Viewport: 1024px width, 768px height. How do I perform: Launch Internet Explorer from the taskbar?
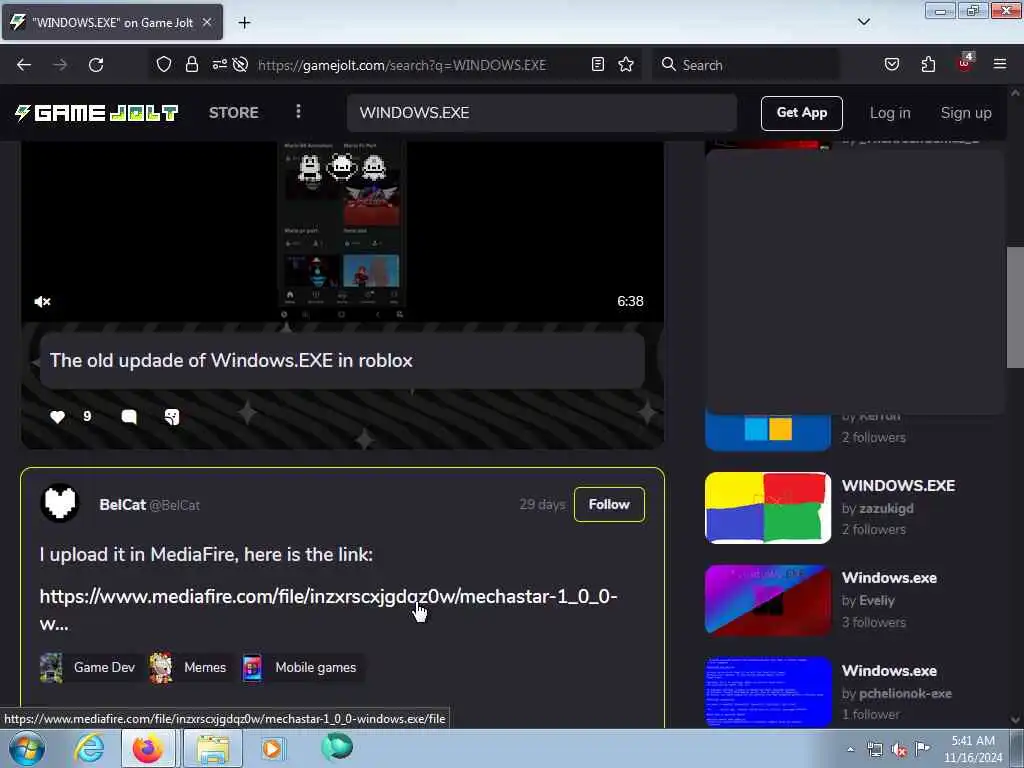[x=89, y=748]
